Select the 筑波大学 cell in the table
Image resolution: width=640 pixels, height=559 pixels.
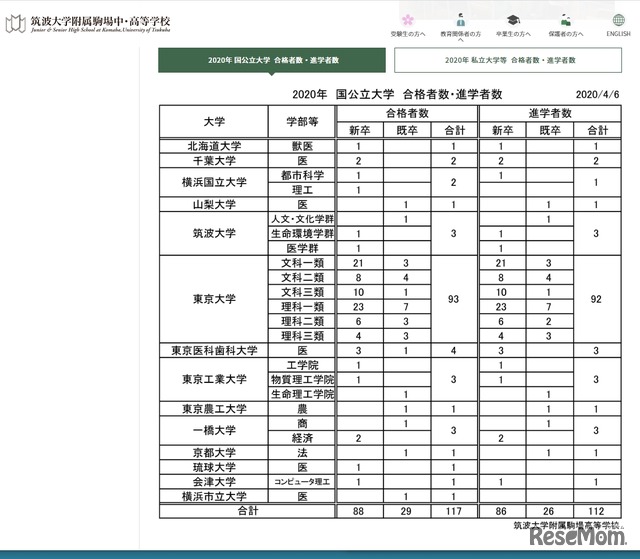(x=214, y=233)
